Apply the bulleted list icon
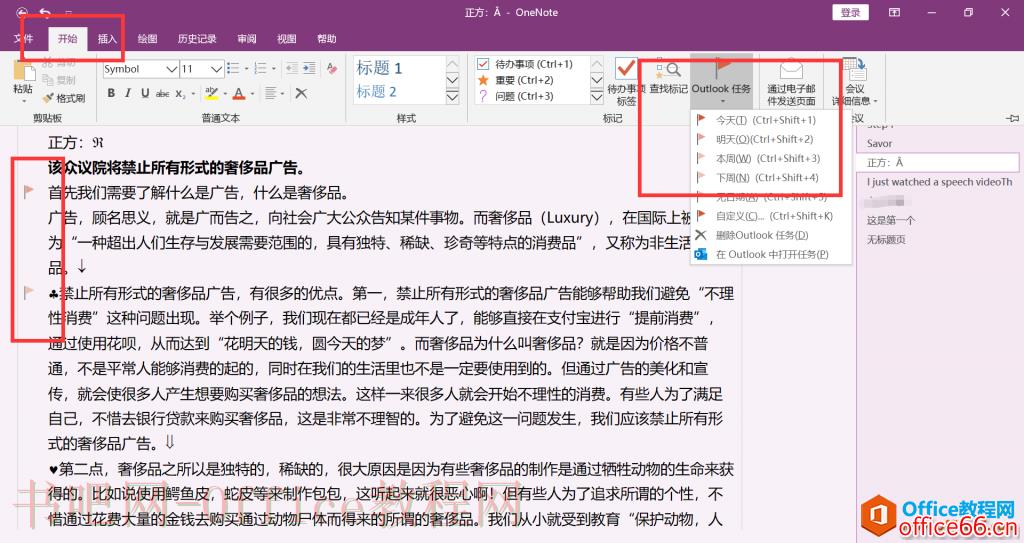Image resolution: width=1024 pixels, height=543 pixels. tap(232, 69)
